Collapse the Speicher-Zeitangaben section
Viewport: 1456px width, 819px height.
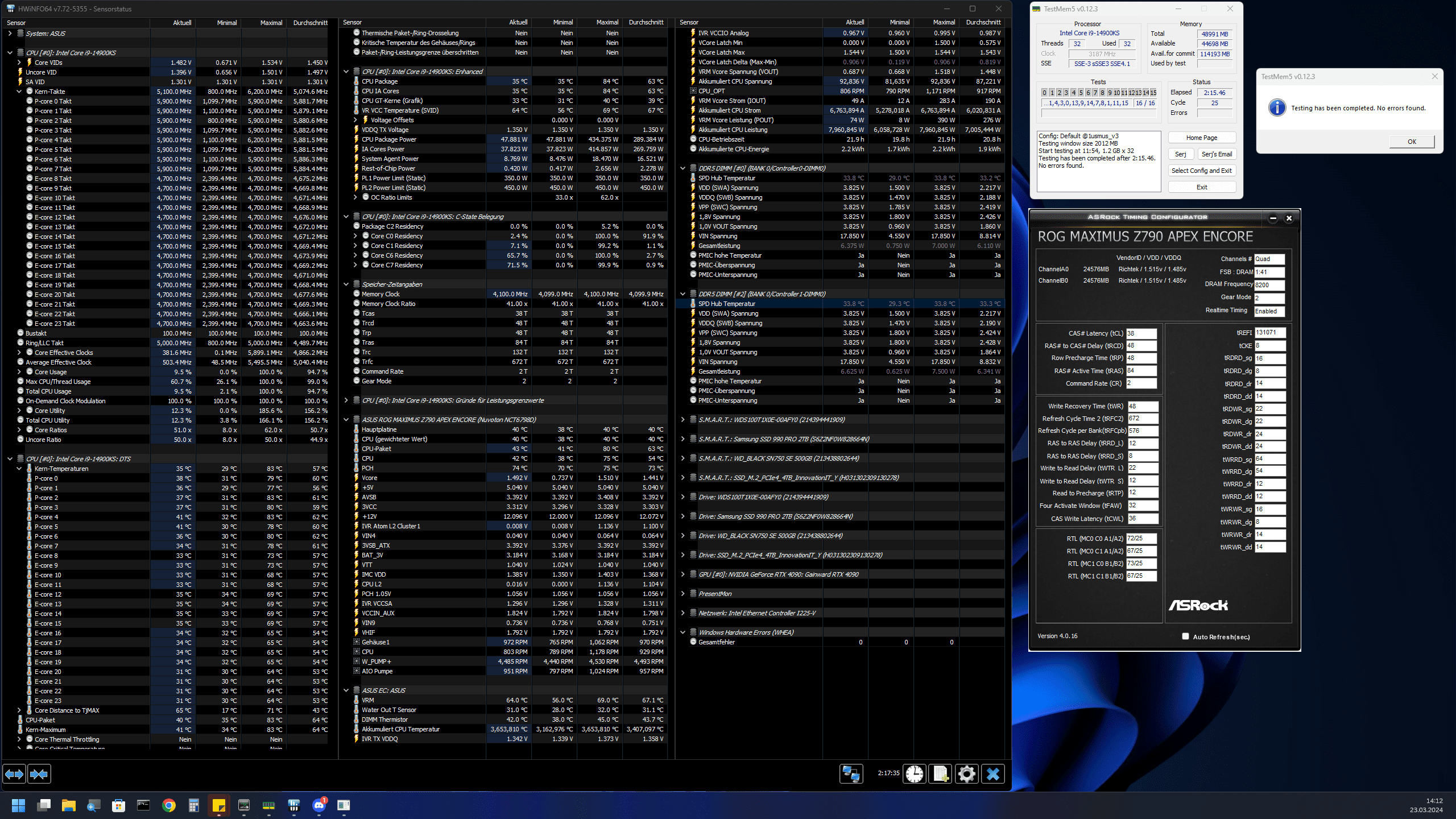[x=346, y=284]
